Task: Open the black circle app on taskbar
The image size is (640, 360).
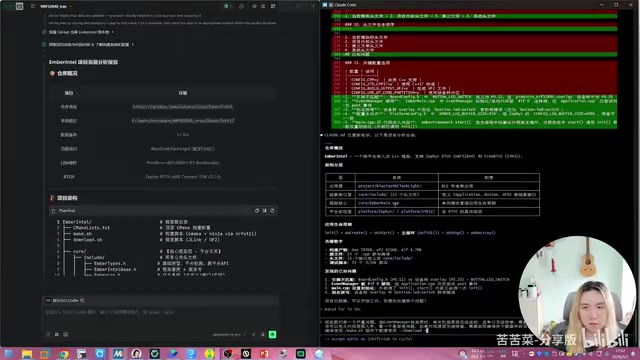Action: 246,353
